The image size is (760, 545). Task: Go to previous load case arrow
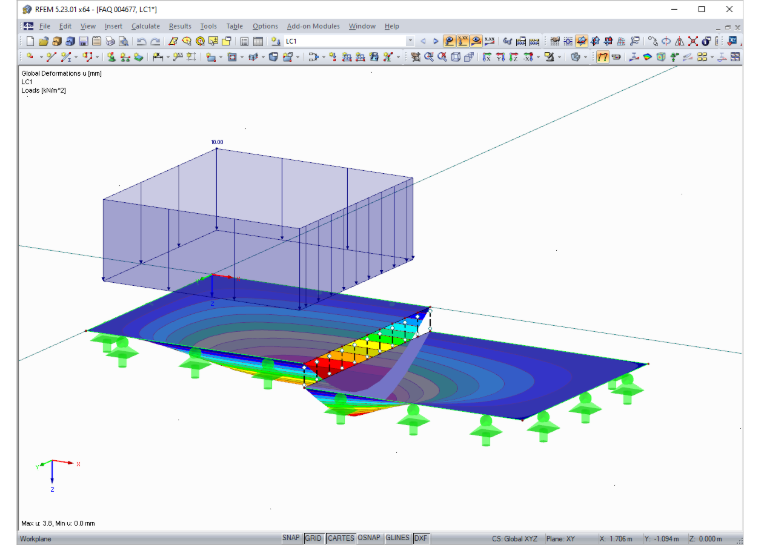coord(423,41)
